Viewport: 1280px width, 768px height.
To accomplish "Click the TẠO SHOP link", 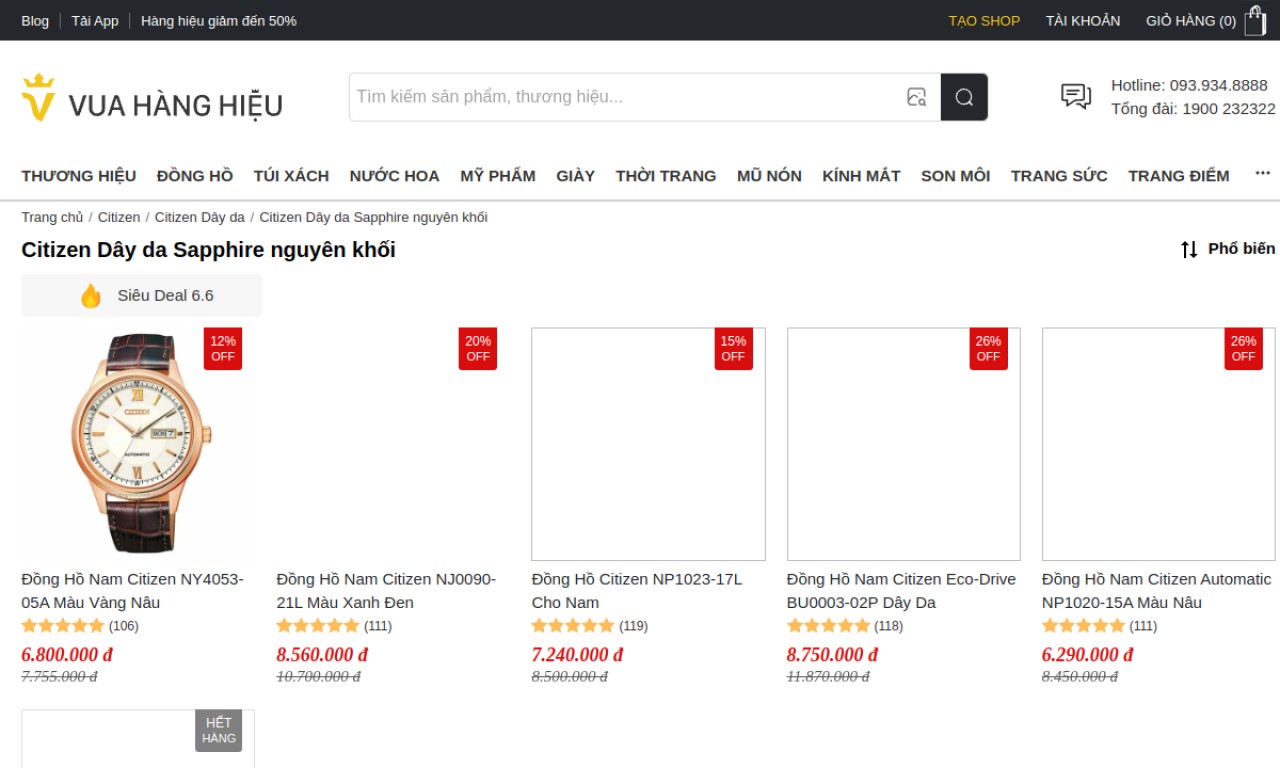I will [984, 20].
